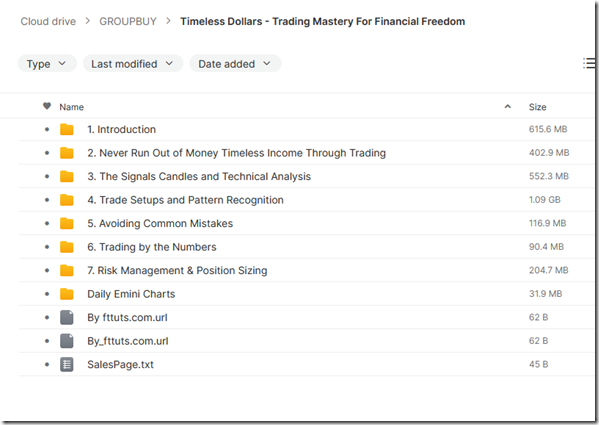This screenshot has width=599, height=425.
Task: Open the Date added filter dropdown
Action: click(x=235, y=64)
